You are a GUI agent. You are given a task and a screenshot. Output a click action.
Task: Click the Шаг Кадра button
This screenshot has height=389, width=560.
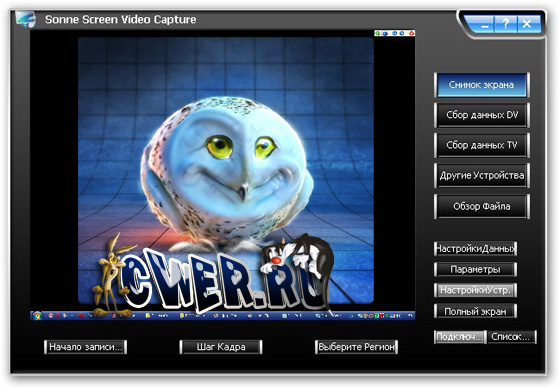pos(221,346)
